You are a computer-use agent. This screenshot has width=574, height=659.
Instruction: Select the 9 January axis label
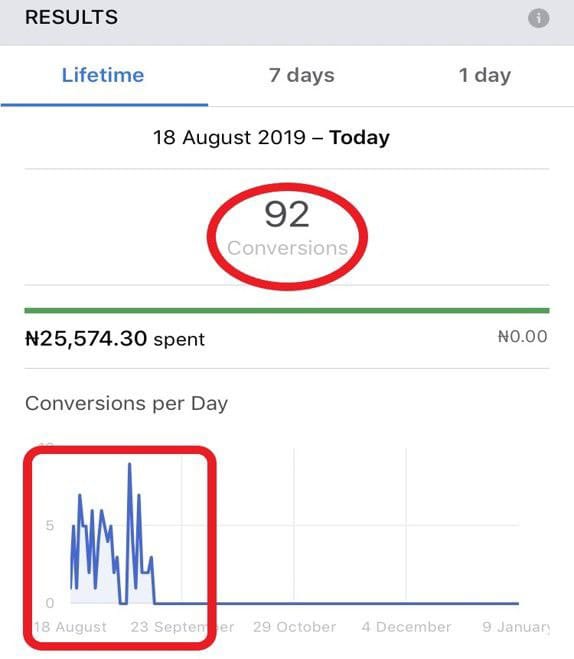516,627
